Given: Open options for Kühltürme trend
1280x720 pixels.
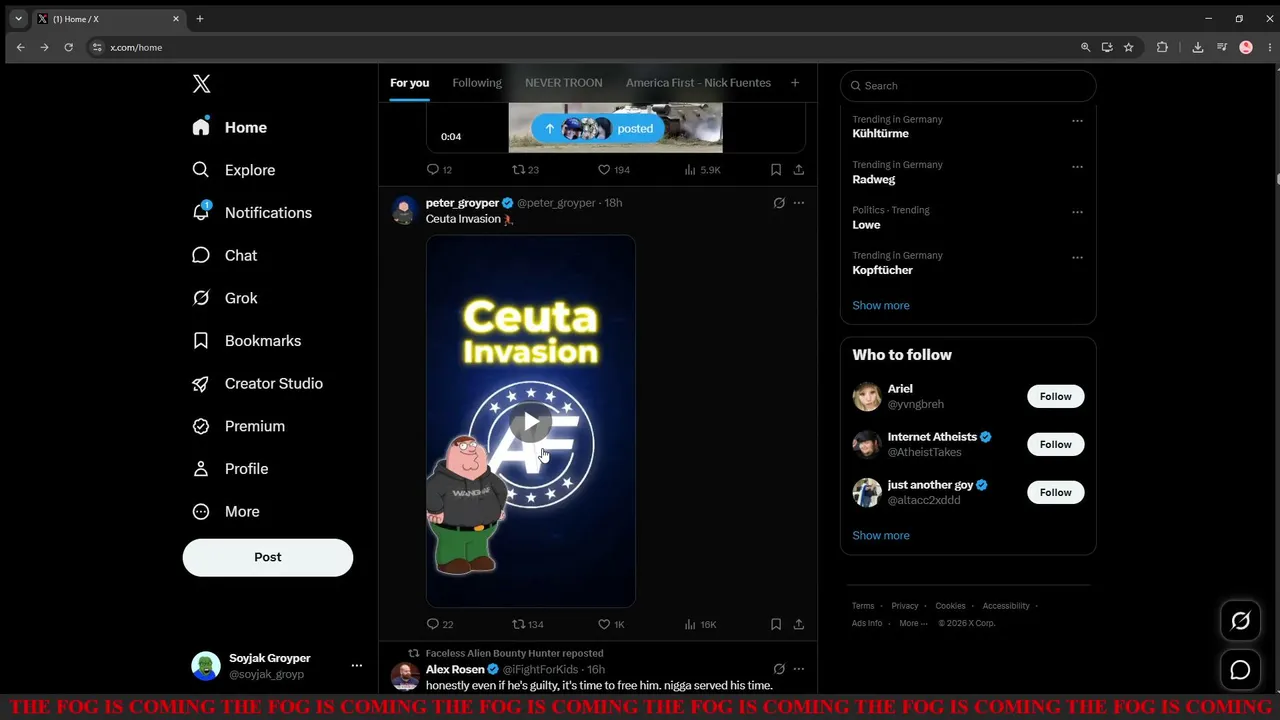Looking at the screenshot, I should click(1077, 121).
